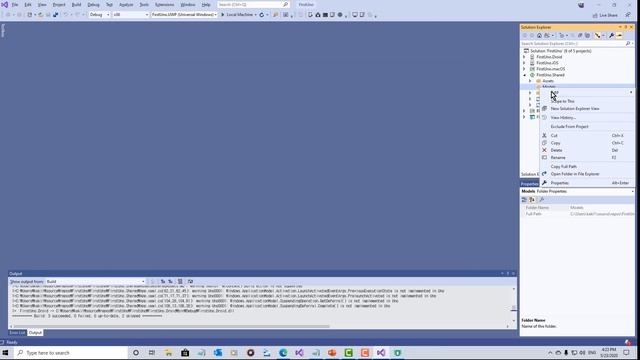The image size is (640, 360).
Task: Click the Save All toolbar icon
Action: (x=55, y=15)
